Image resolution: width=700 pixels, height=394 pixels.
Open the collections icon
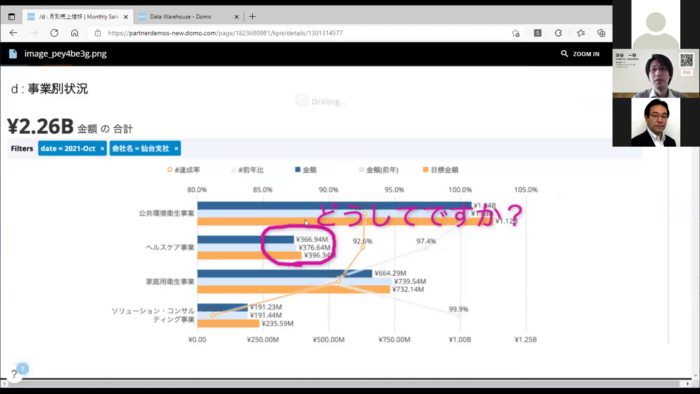coord(601,33)
